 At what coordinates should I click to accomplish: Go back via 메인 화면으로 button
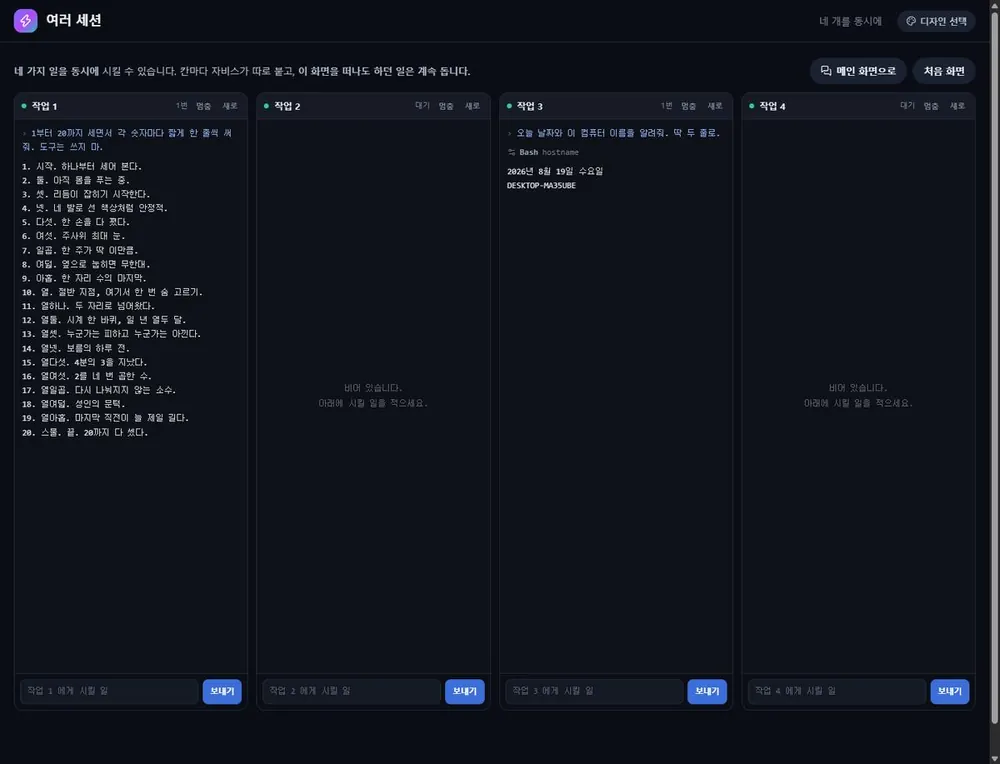point(858,71)
